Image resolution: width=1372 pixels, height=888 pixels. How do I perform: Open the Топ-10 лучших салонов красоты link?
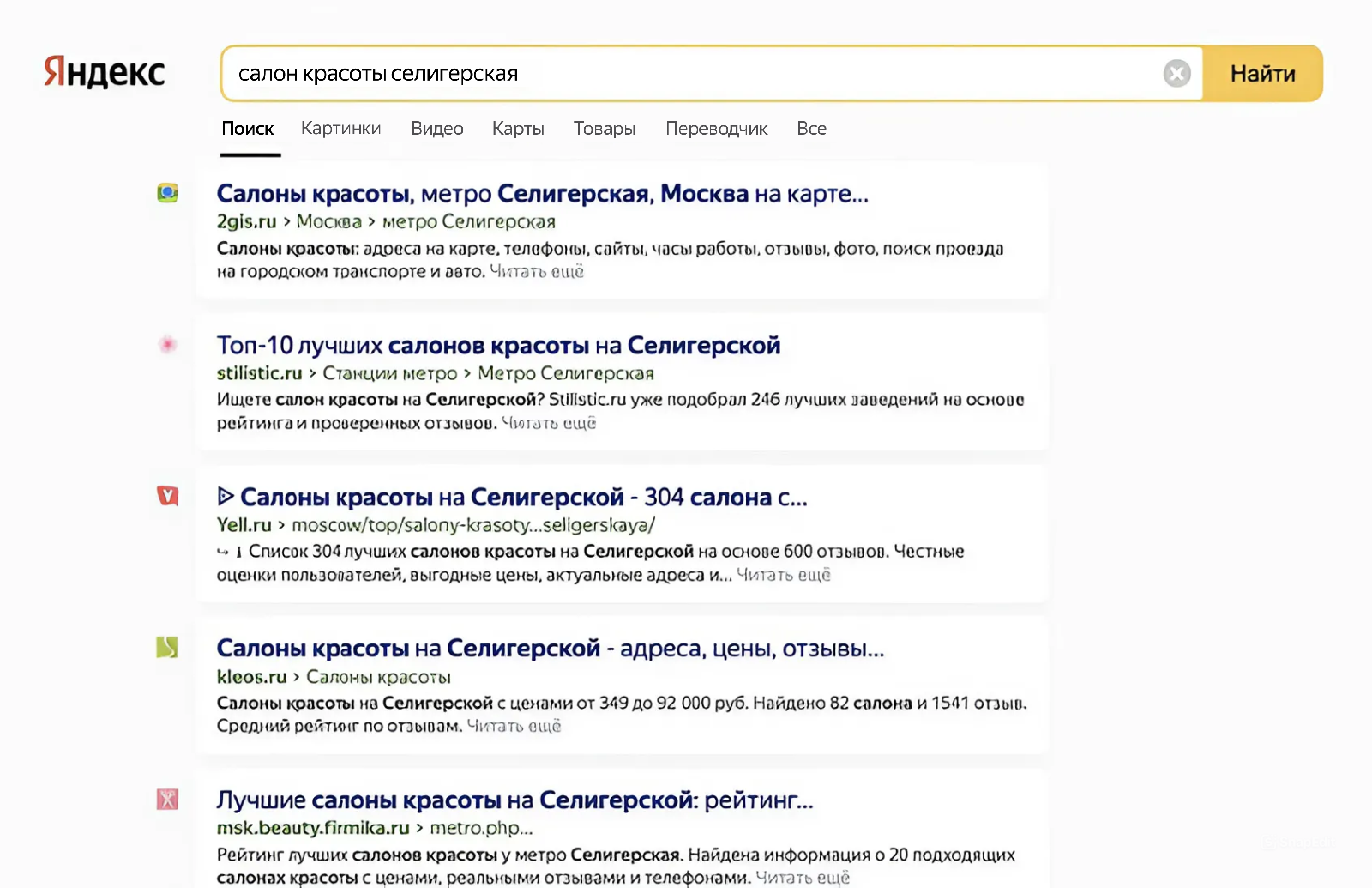click(499, 345)
